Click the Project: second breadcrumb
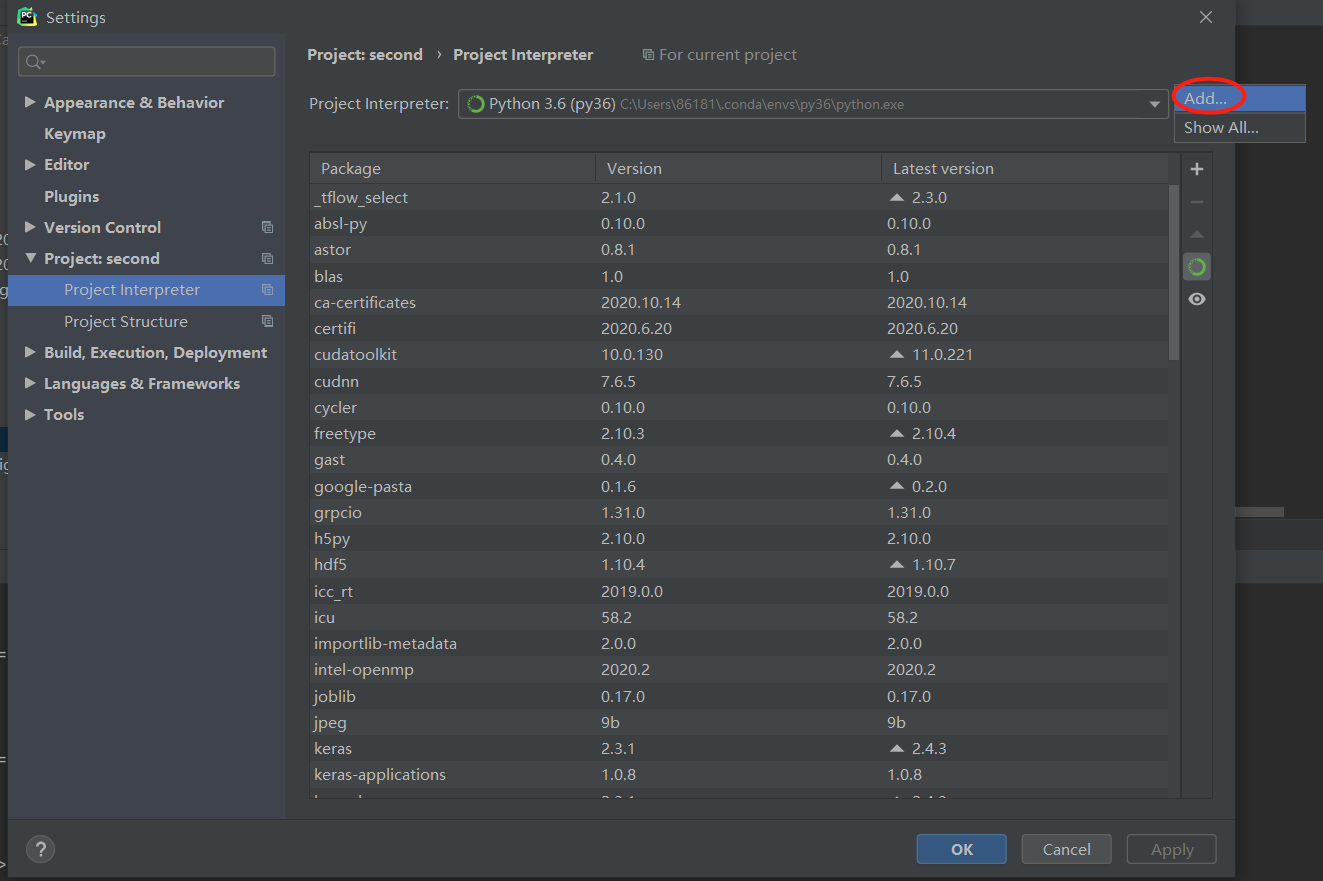The height and width of the screenshot is (881, 1323). pyautogui.click(x=365, y=55)
